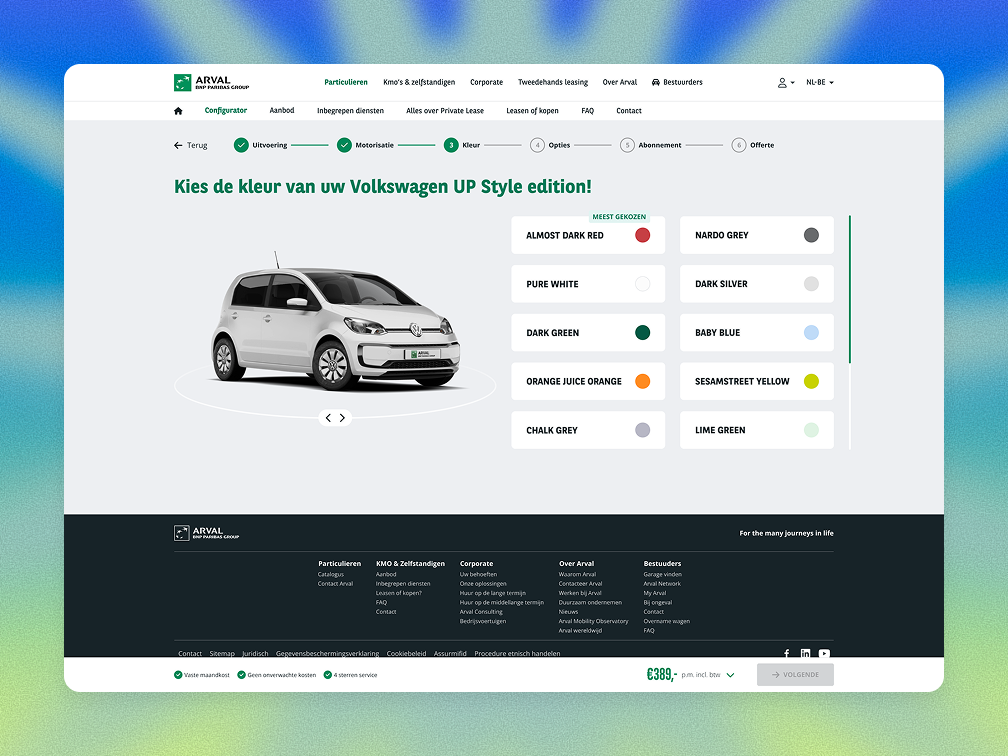The width and height of the screenshot is (1008, 756).
Task: Go to the home icon in the sub navigation
Action: [178, 111]
